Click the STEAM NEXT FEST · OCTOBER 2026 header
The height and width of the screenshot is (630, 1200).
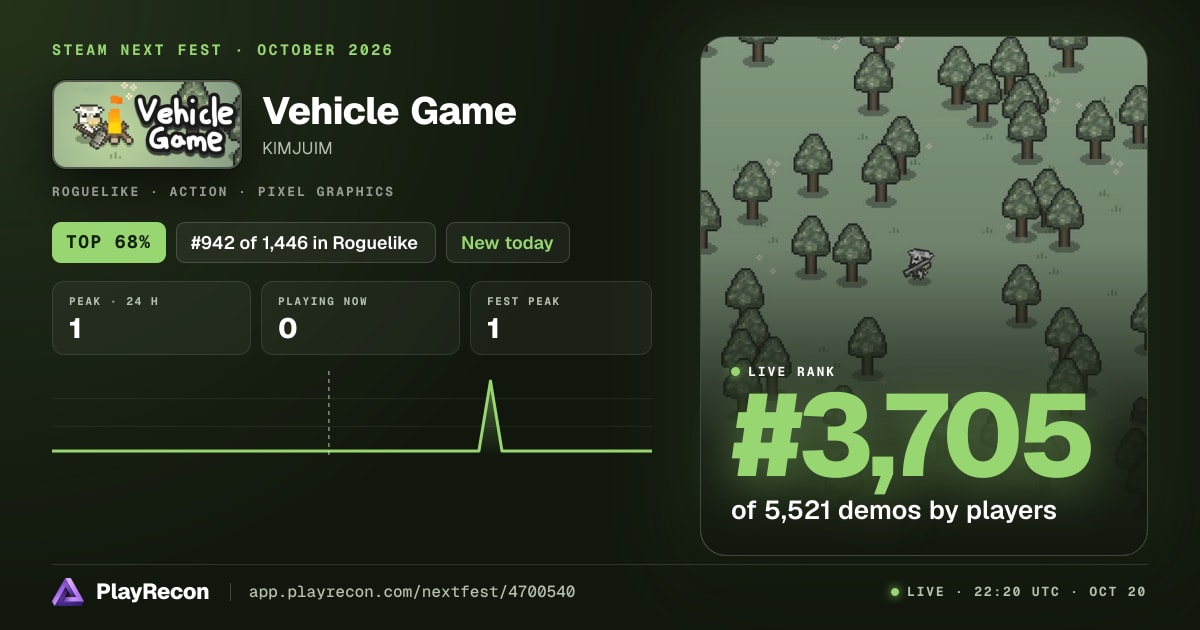pos(222,50)
